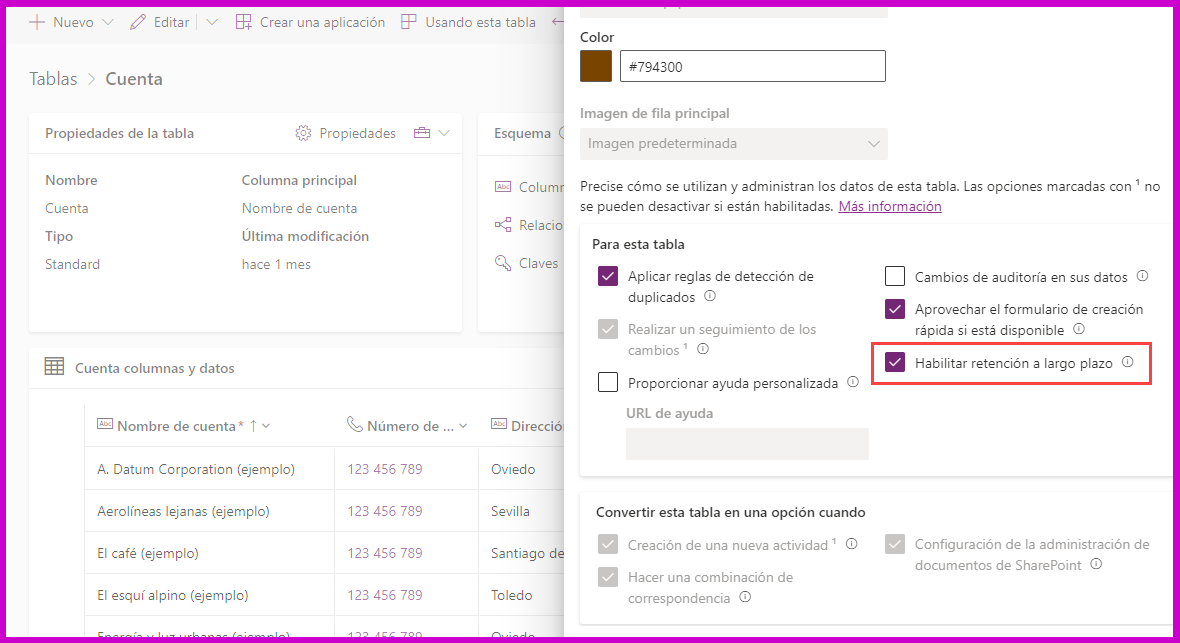Click the color hex input field
This screenshot has height=643, width=1180.
tap(753, 66)
